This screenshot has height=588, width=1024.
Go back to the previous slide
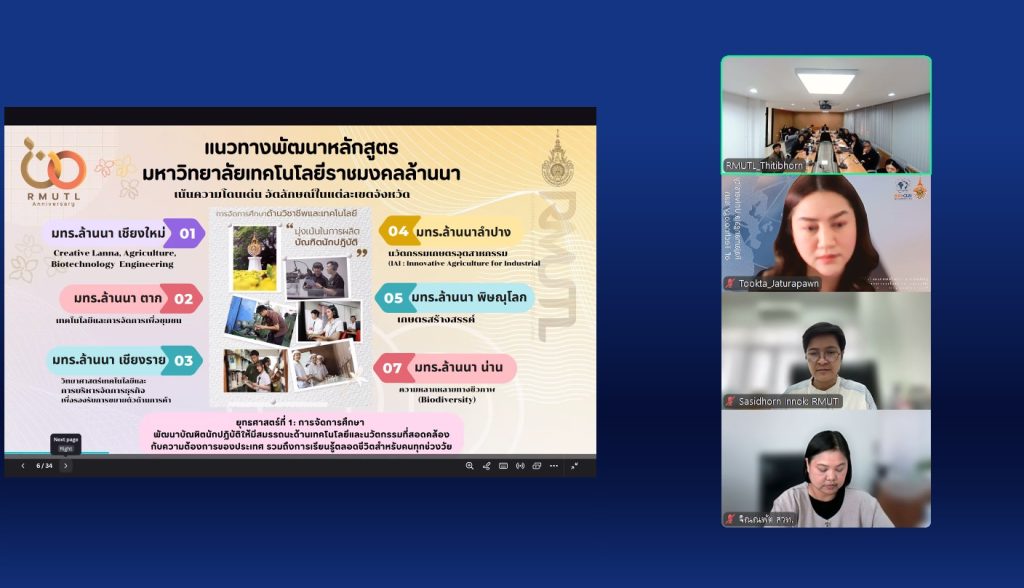pyautogui.click(x=23, y=466)
